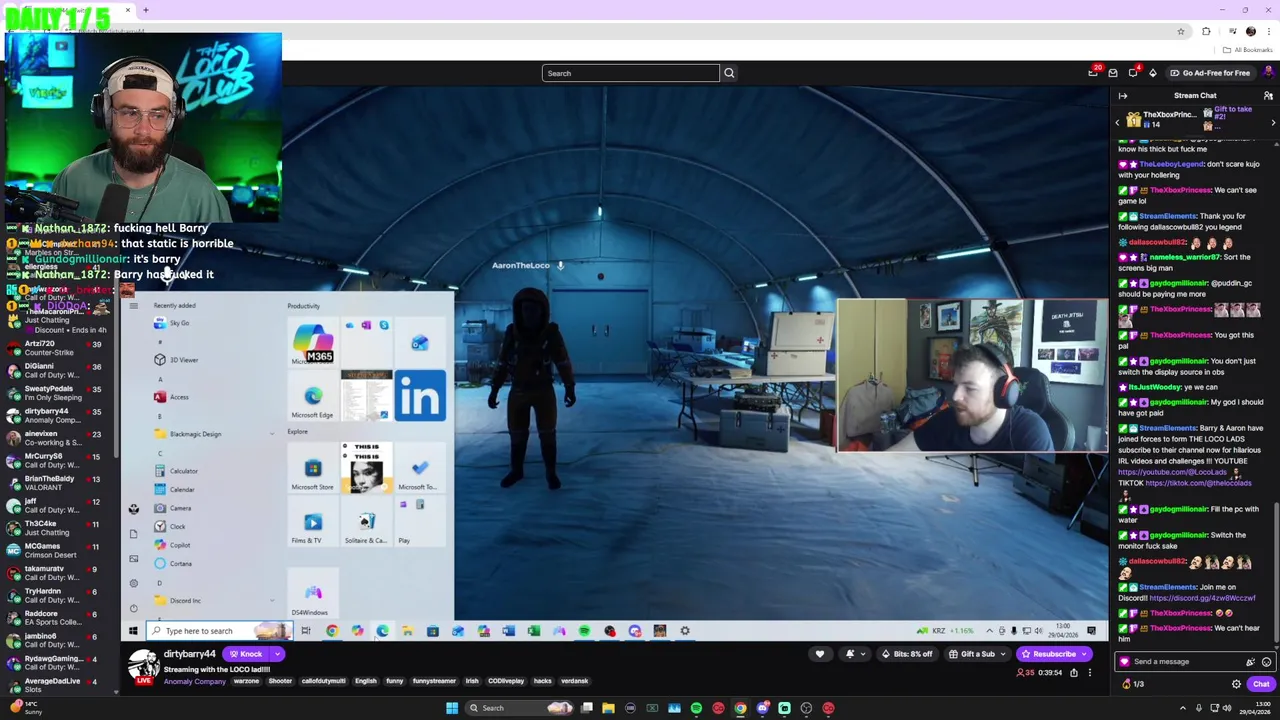Open a new browser tab with plus
The height and width of the screenshot is (720, 1280).
(x=146, y=10)
